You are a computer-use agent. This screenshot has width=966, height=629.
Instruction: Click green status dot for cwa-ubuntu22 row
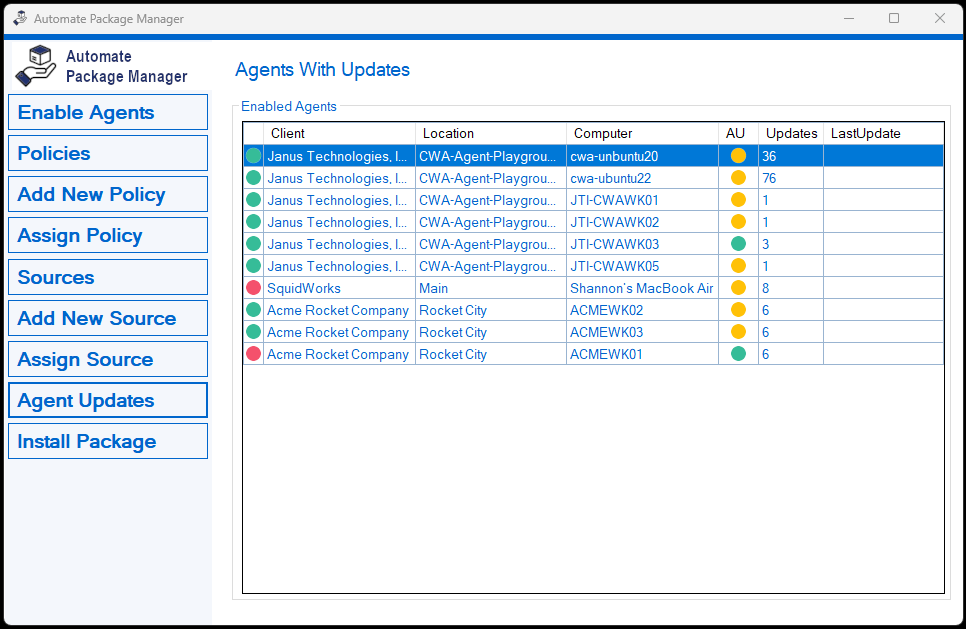[x=253, y=178]
